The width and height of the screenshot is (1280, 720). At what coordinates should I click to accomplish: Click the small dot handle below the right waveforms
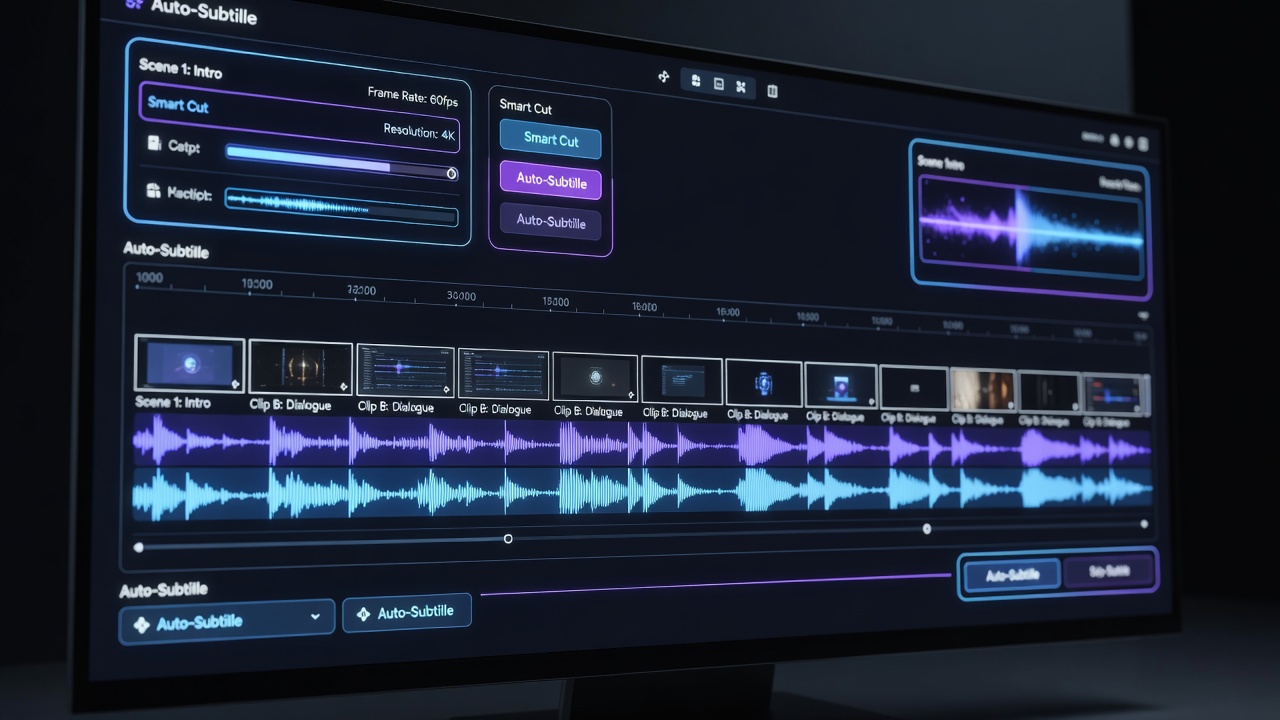tap(927, 529)
